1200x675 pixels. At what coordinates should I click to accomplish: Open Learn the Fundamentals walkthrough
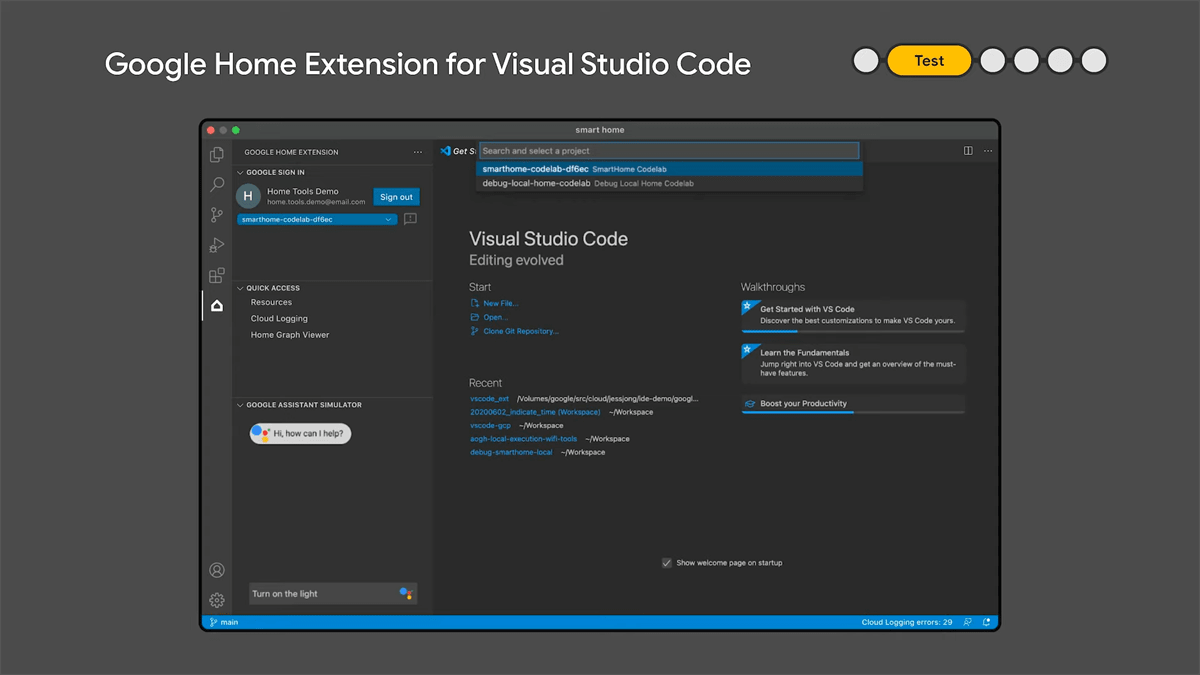pos(853,363)
